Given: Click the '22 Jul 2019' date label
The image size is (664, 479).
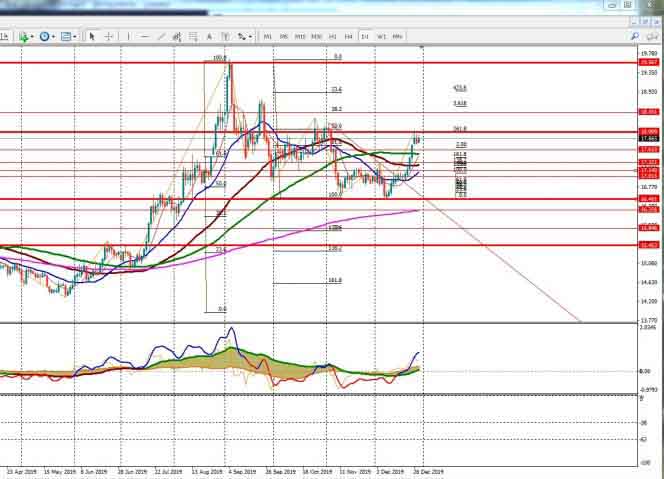Looking at the screenshot, I should tap(169, 471).
